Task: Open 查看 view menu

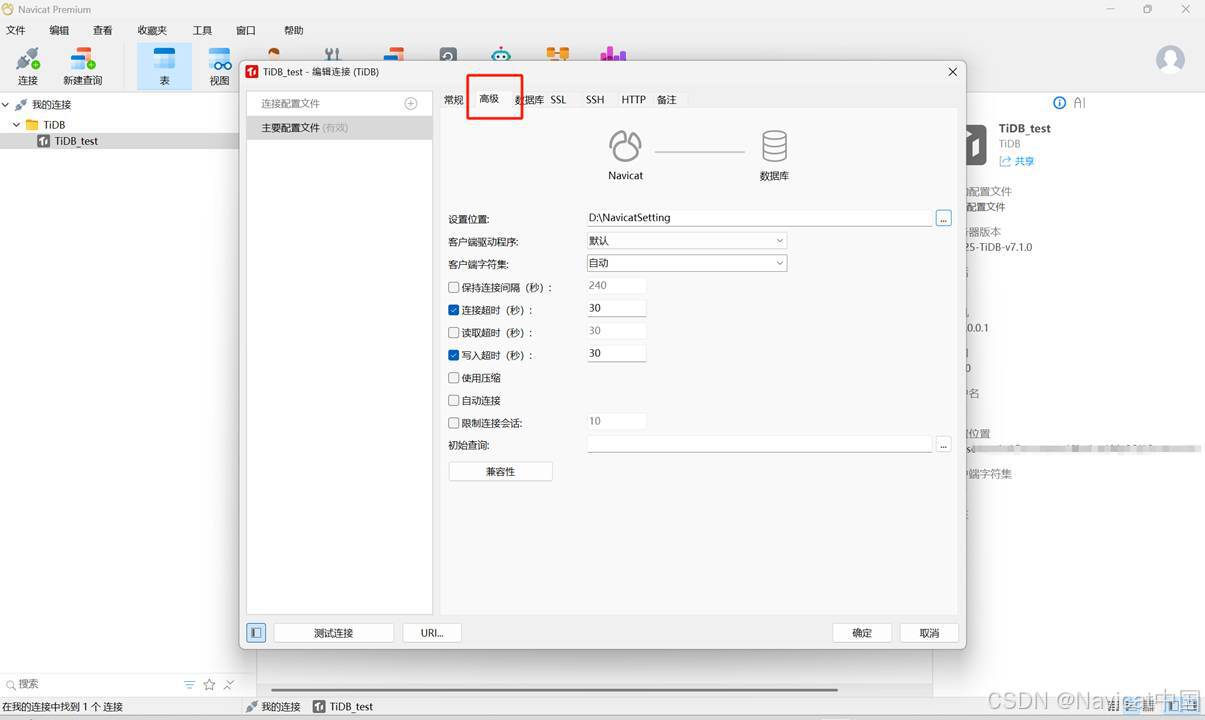Action: (x=102, y=31)
